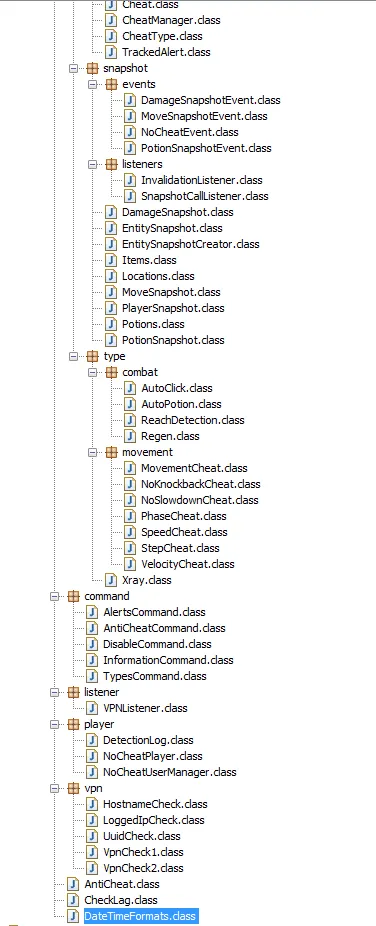The height and width of the screenshot is (926, 376).
Task: Click class icon beside AntiCheat.class
Action: [73, 884]
